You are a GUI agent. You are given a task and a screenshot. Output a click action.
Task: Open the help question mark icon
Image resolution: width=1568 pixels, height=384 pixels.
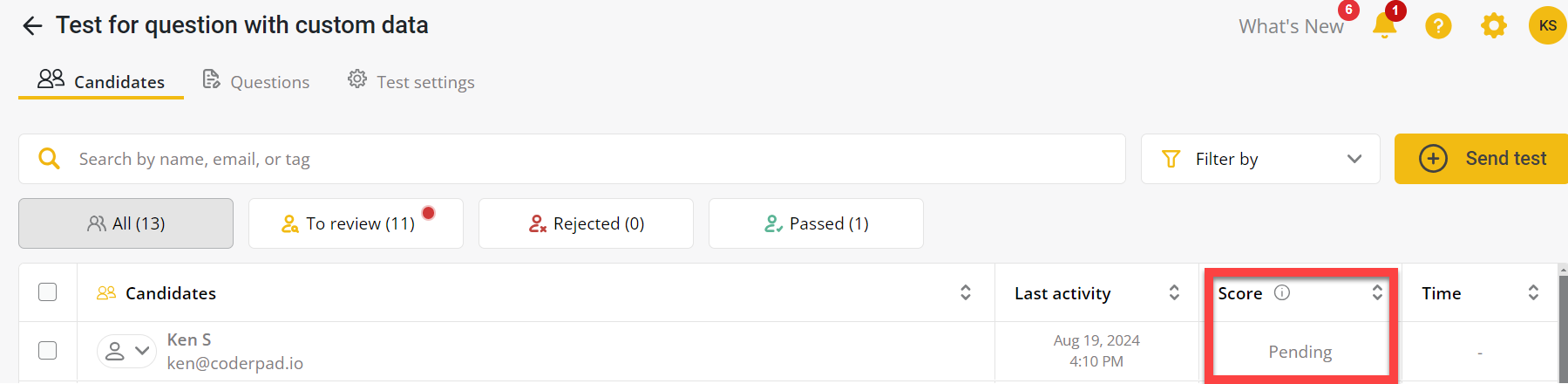click(1438, 26)
